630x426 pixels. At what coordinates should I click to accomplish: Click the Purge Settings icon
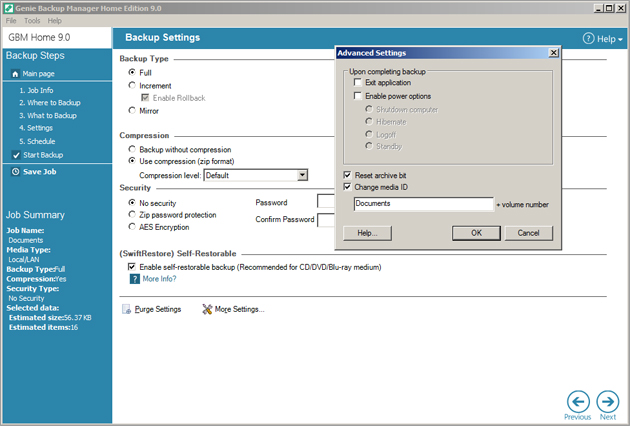coord(126,310)
